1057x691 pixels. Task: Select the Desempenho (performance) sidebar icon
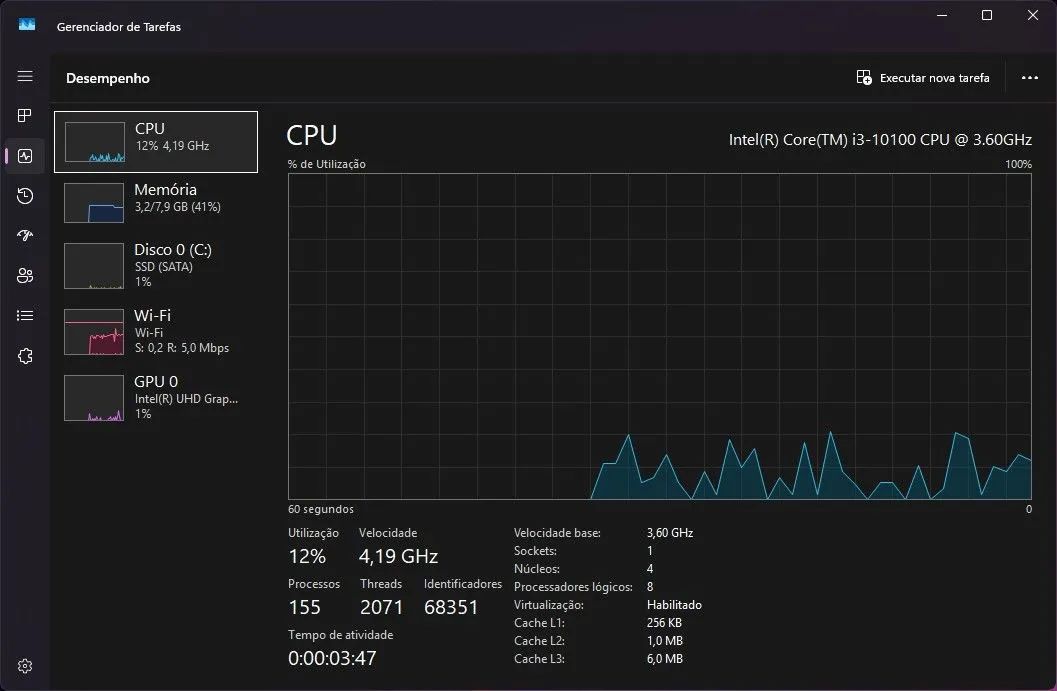coord(25,155)
